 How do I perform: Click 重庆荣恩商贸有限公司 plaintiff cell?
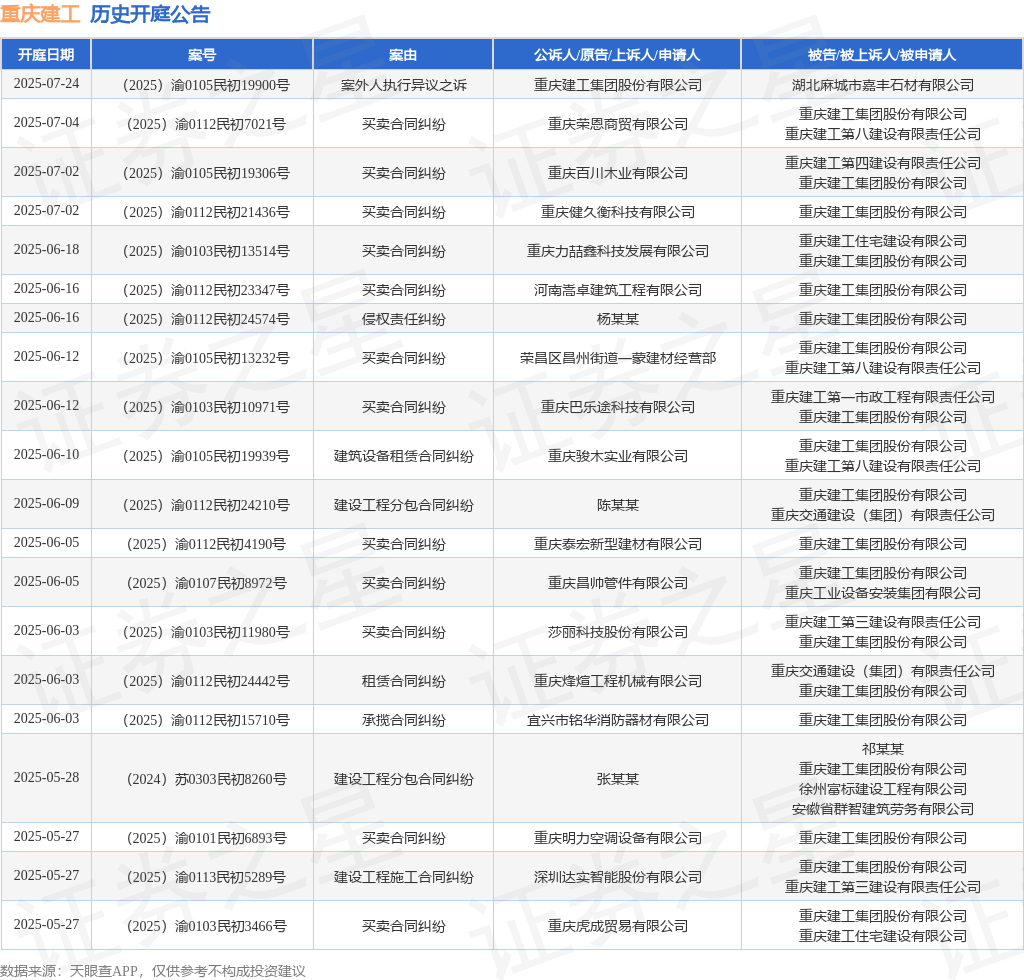pyautogui.click(x=618, y=124)
